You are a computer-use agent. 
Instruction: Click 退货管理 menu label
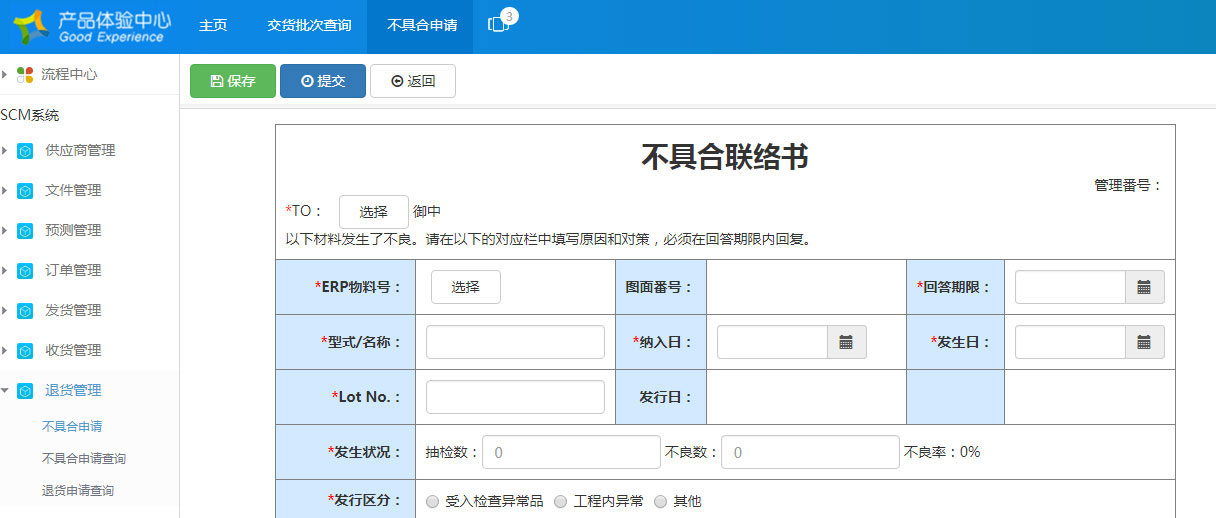coord(73,391)
